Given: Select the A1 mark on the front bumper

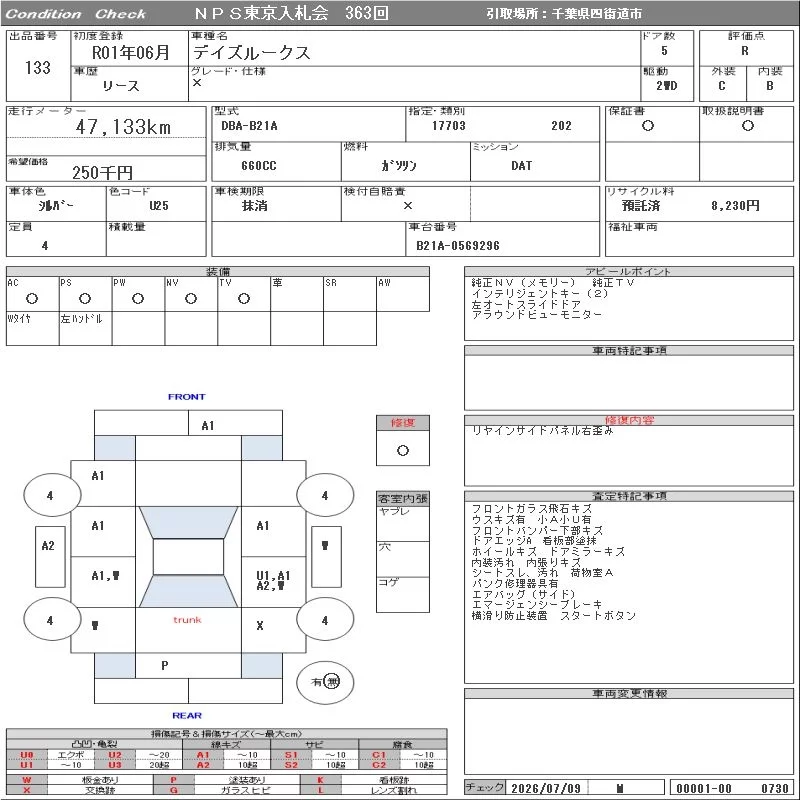Looking at the screenshot, I should (x=208, y=426).
